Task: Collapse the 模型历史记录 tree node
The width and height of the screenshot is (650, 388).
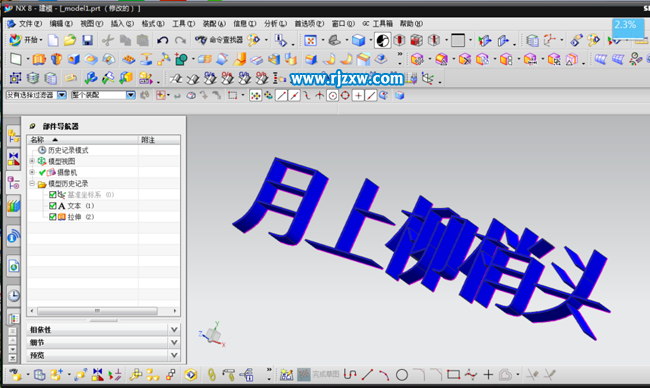Action: (x=32, y=183)
